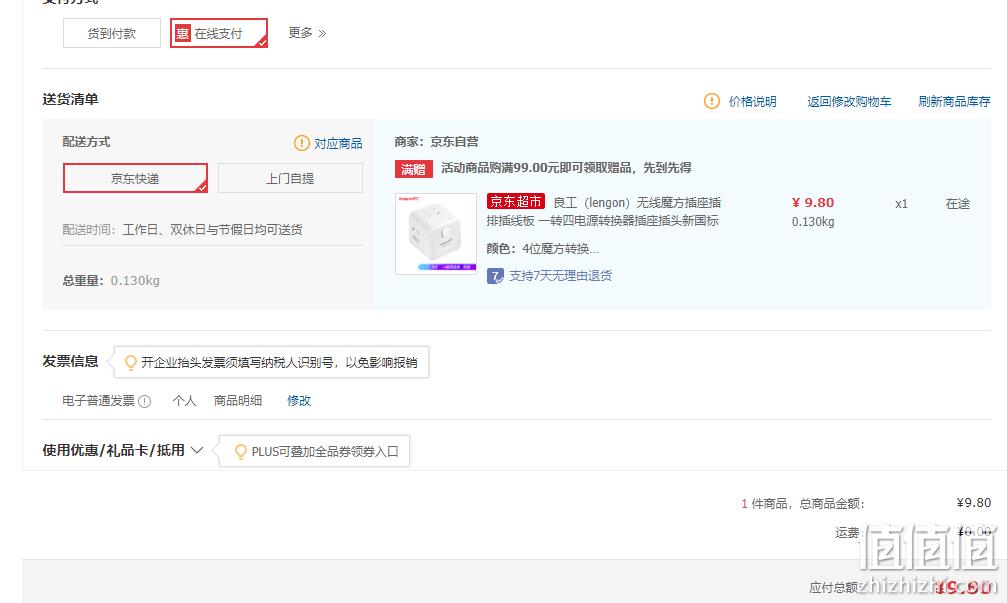Click the 7-day return shield icon
Screen dimensions: 1007x603
pyautogui.click(x=495, y=276)
